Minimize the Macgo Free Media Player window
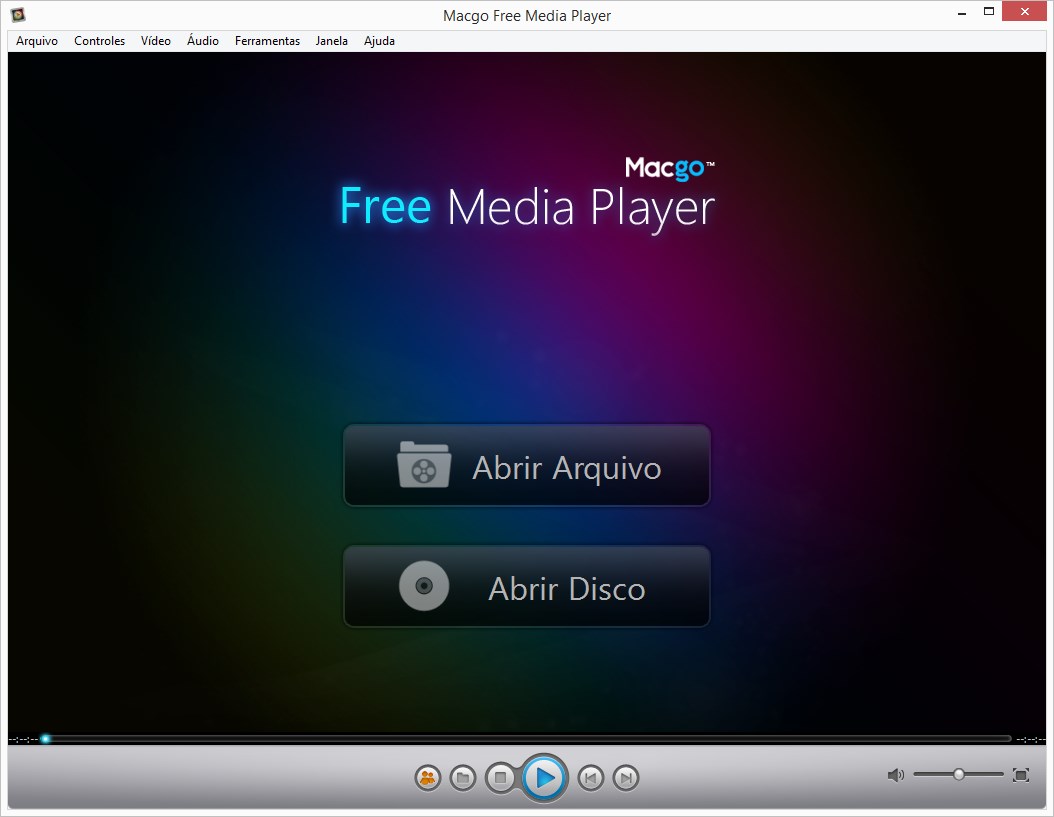Viewport: 1054px width, 817px height. tap(962, 12)
